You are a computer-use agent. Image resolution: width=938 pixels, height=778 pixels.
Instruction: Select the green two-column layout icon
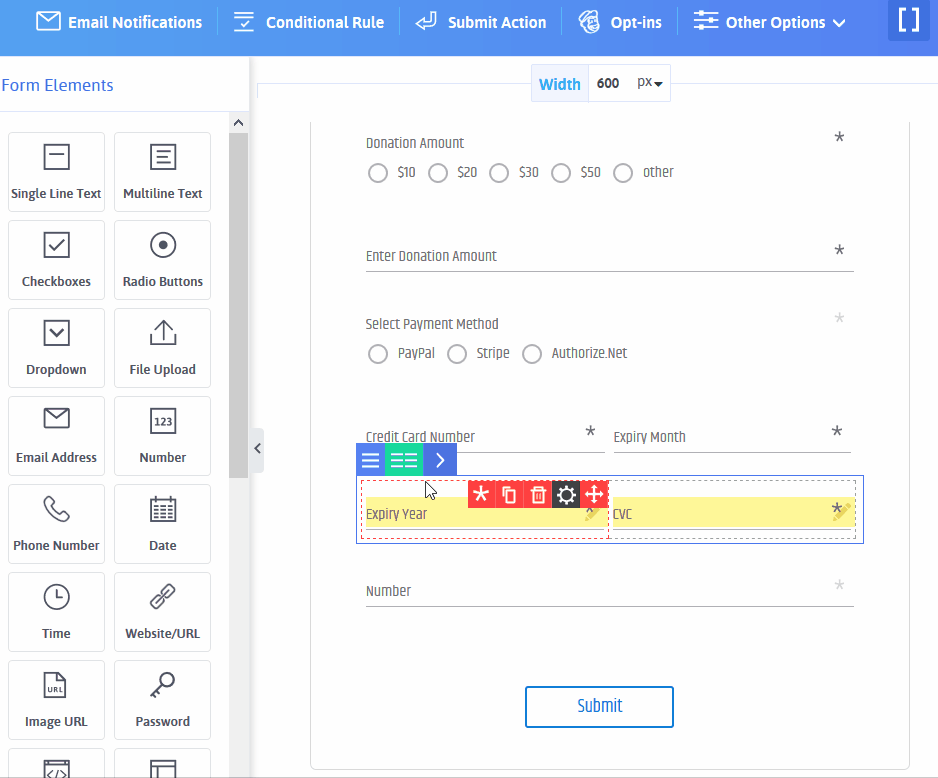point(404,459)
